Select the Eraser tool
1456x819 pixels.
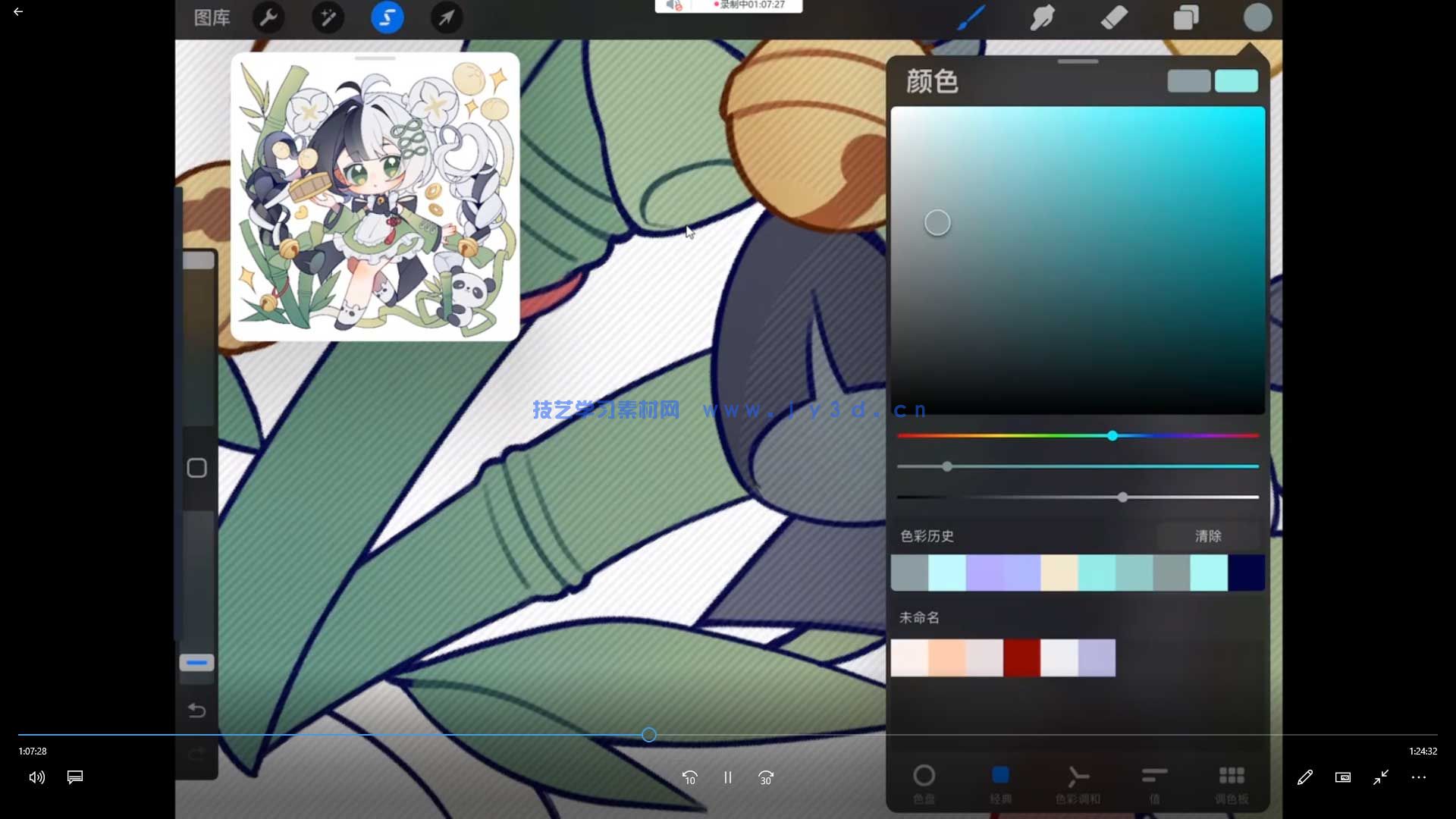1114,17
